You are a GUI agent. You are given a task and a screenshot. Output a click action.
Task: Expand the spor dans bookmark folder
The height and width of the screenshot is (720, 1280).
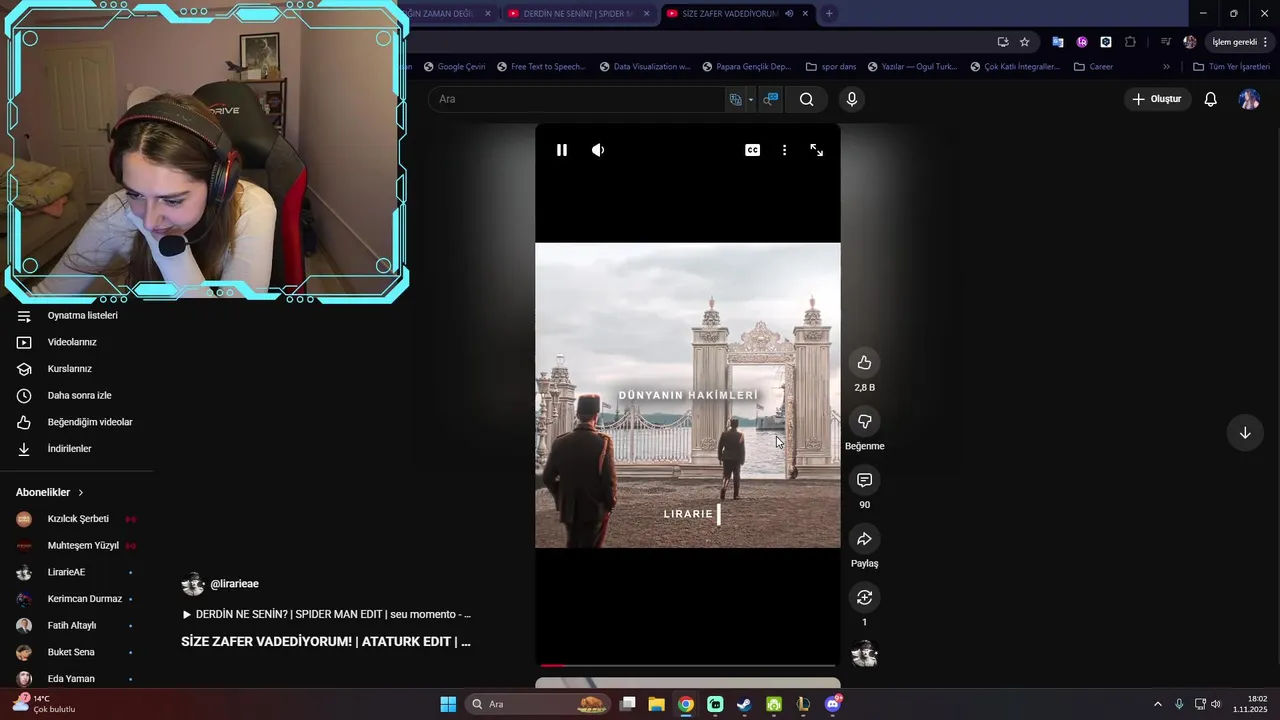830,67
